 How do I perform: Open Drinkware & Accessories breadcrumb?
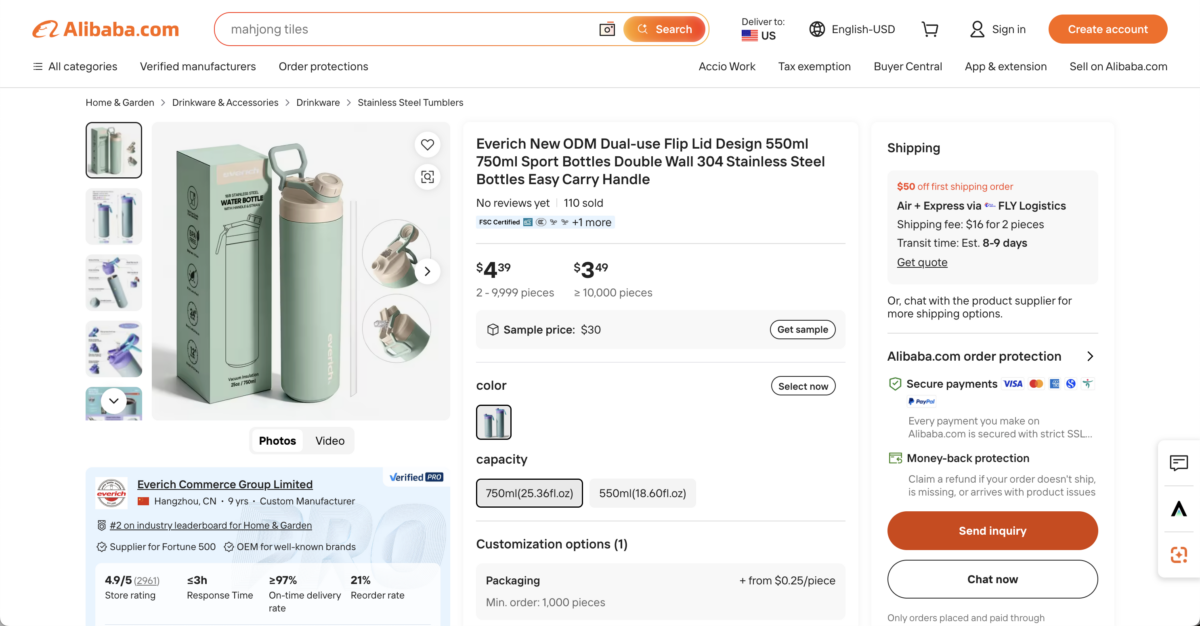pyautogui.click(x=225, y=102)
